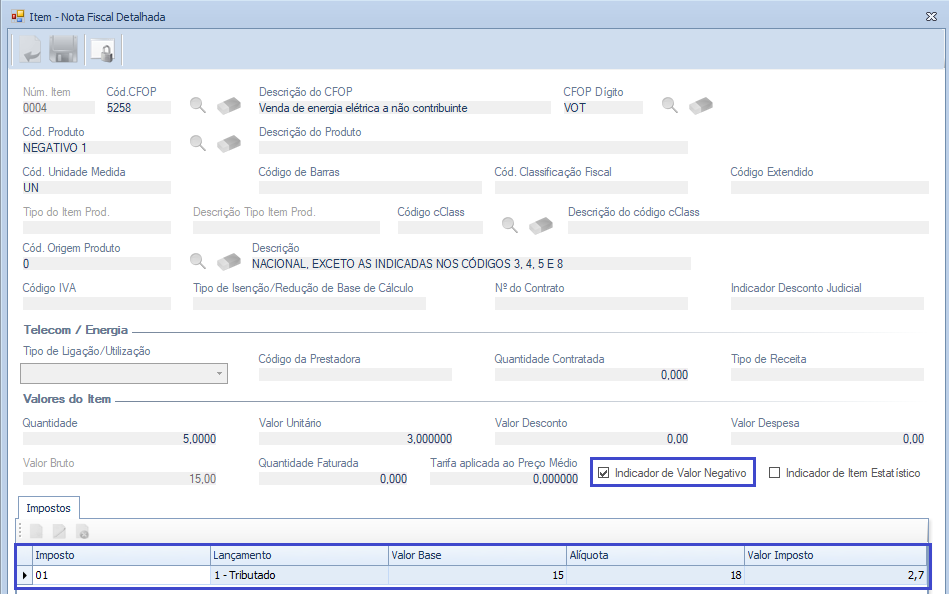Uncheck Indicador de Valor Negativo
Image resolution: width=949 pixels, height=594 pixels.
[603, 473]
